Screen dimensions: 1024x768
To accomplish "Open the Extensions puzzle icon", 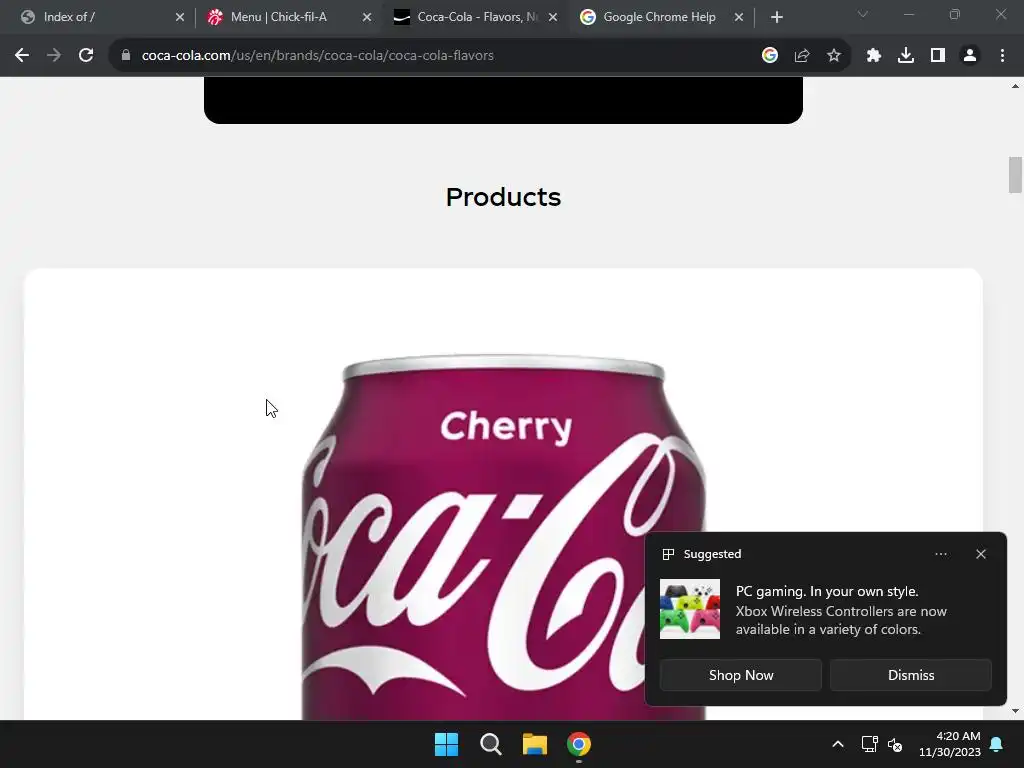I will coord(874,56).
